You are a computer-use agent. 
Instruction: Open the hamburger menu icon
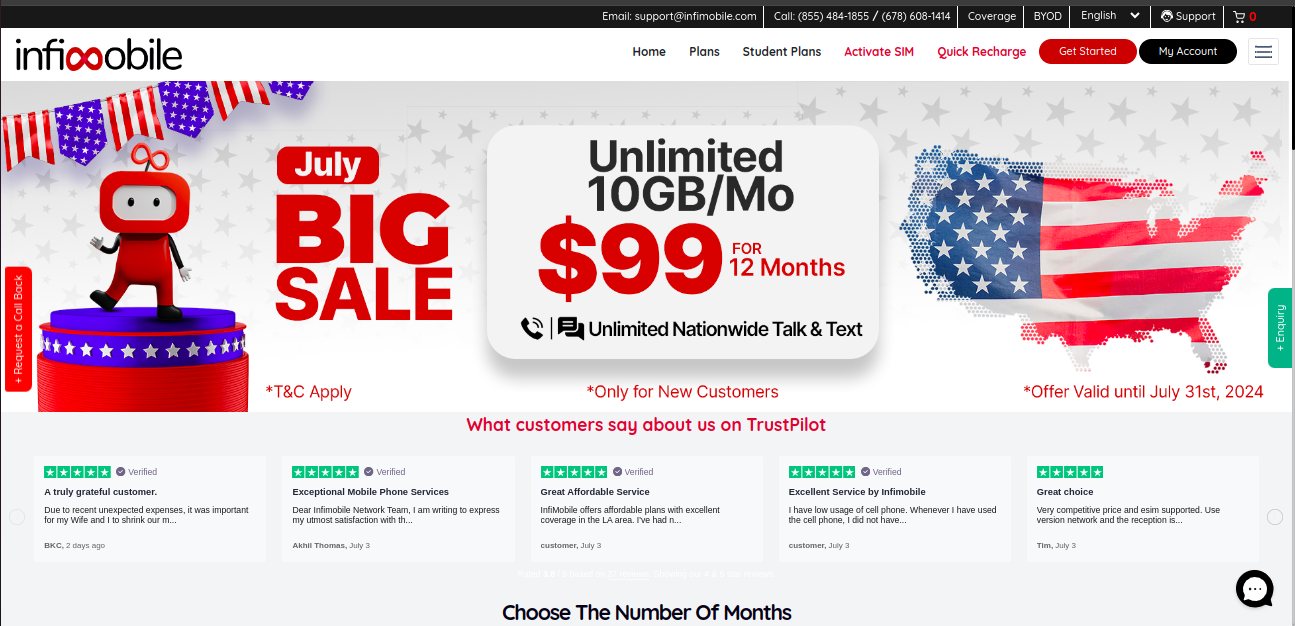click(x=1263, y=52)
